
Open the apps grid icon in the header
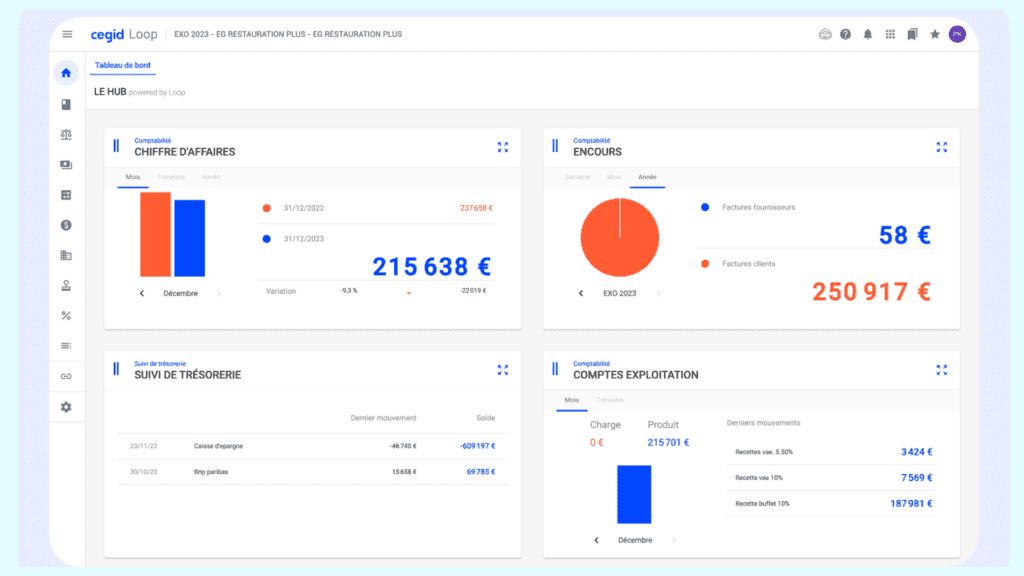890,34
